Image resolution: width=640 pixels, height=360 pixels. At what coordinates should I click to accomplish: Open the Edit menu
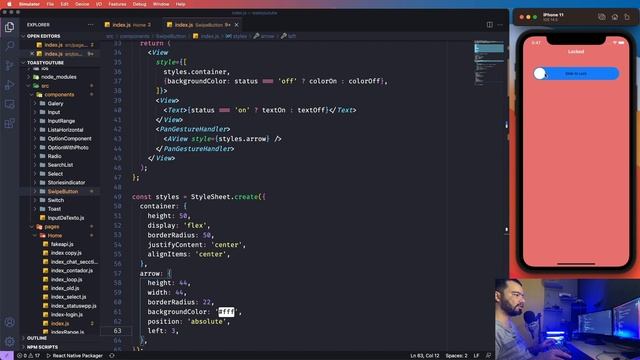(x=64, y=4)
